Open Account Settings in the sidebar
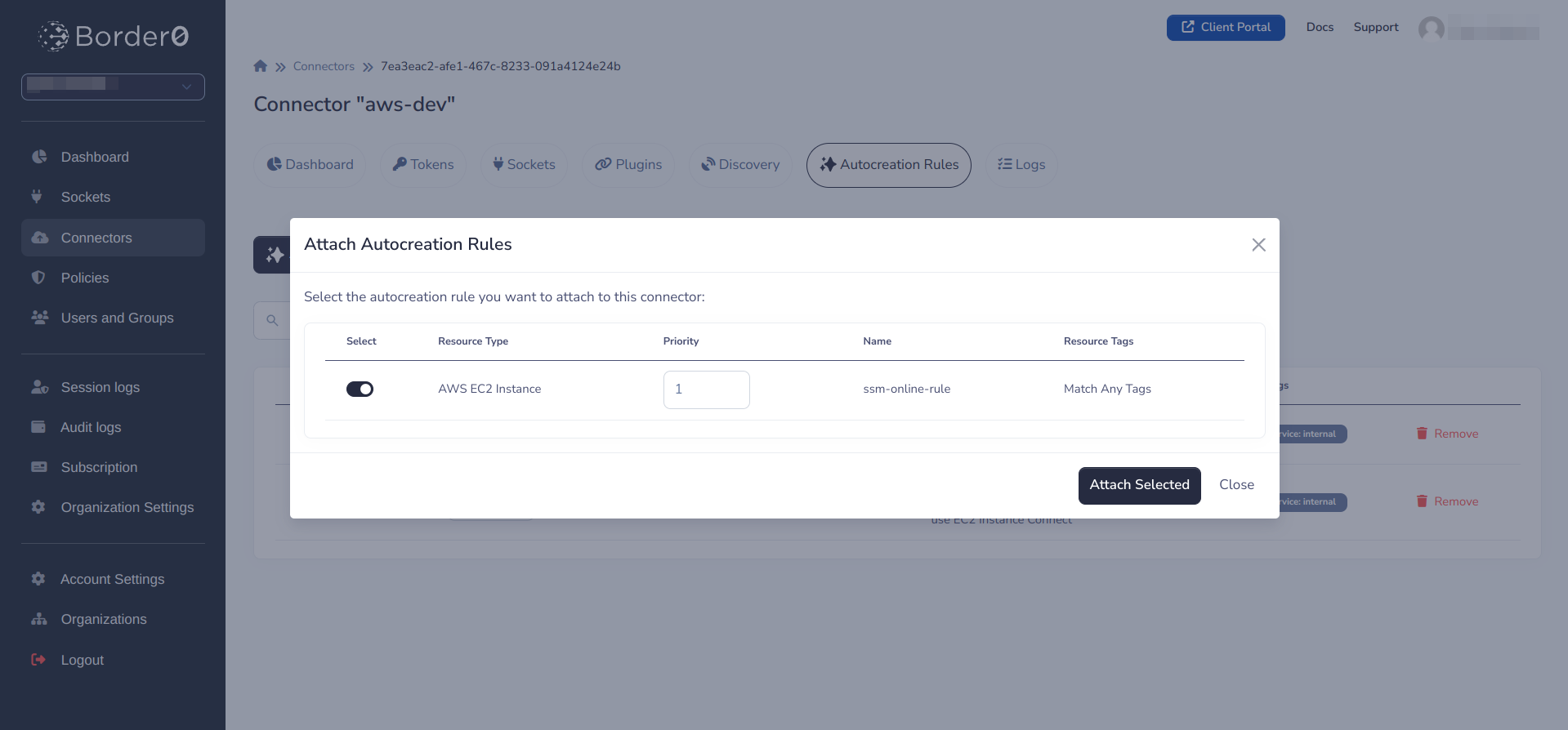This screenshot has height=730, width=1568. (113, 579)
